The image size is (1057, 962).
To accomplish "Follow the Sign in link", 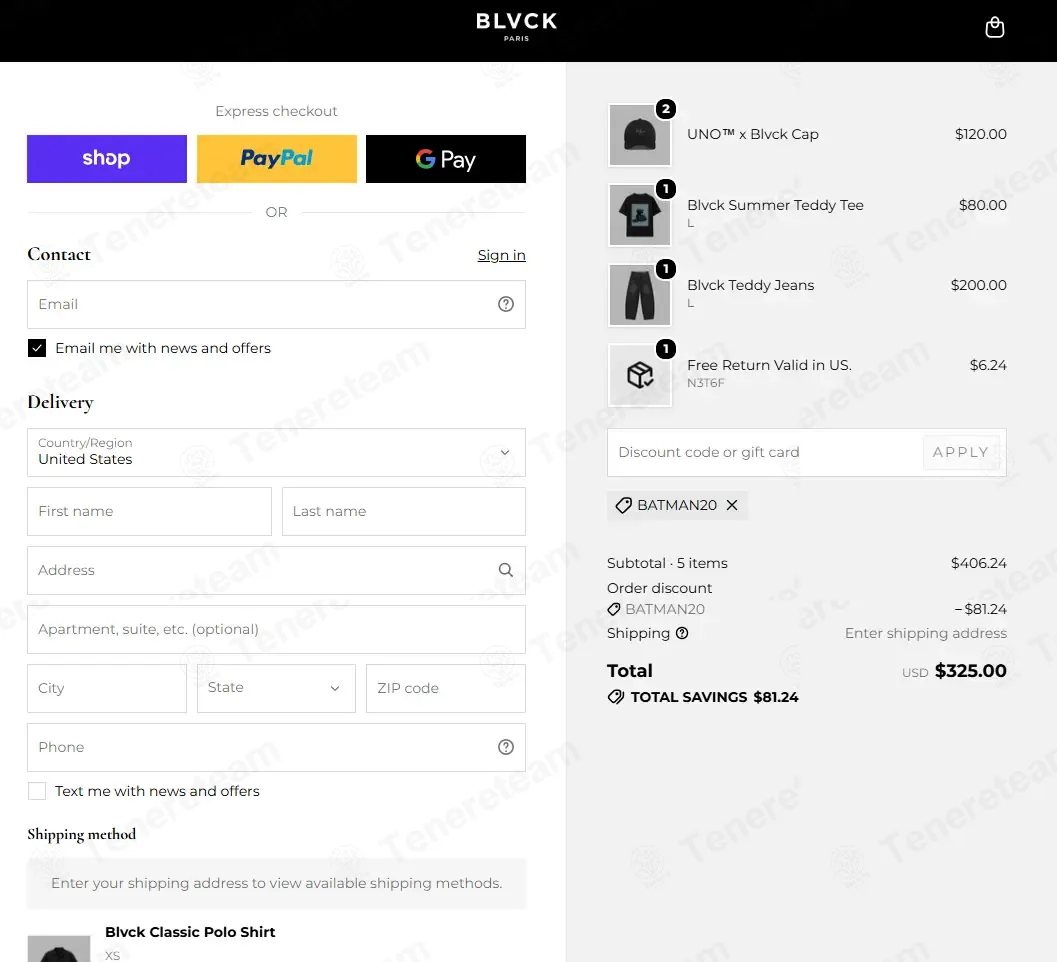I will tap(502, 255).
